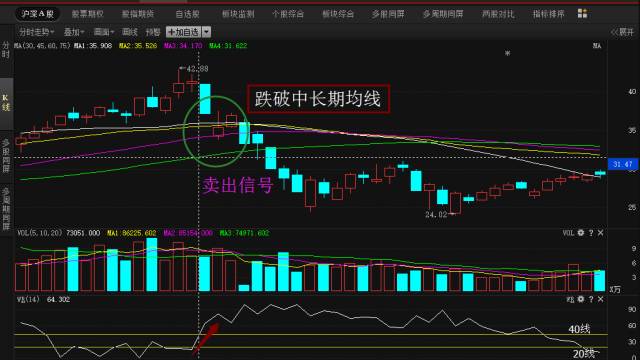Click the 预警 alert button
The image size is (640, 360).
[153, 32]
